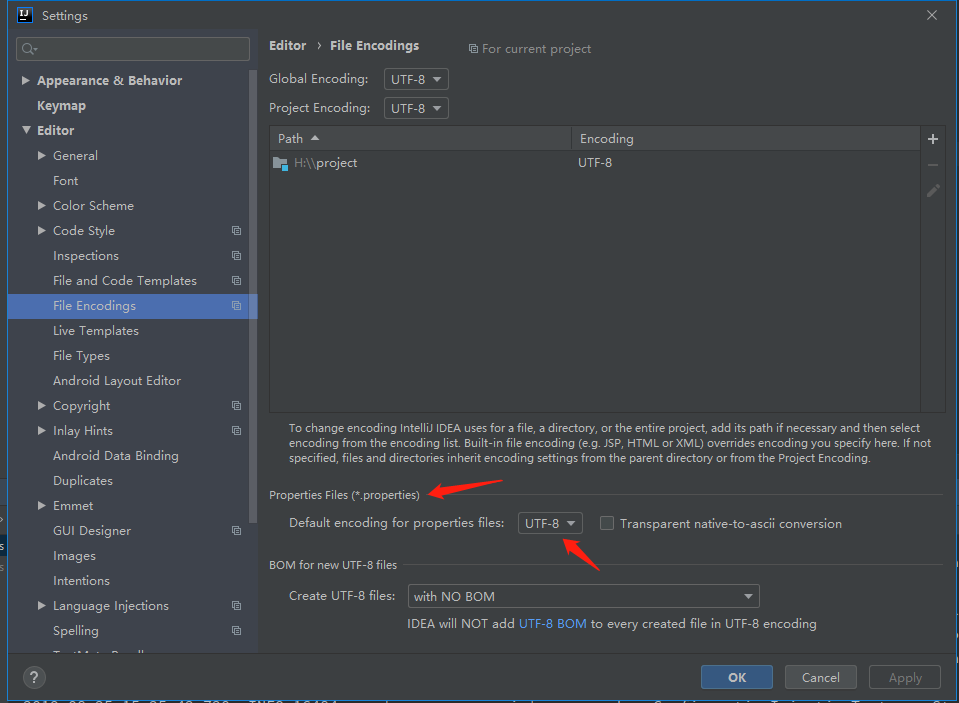
Task: Click the add path plus icon
Action: (933, 139)
